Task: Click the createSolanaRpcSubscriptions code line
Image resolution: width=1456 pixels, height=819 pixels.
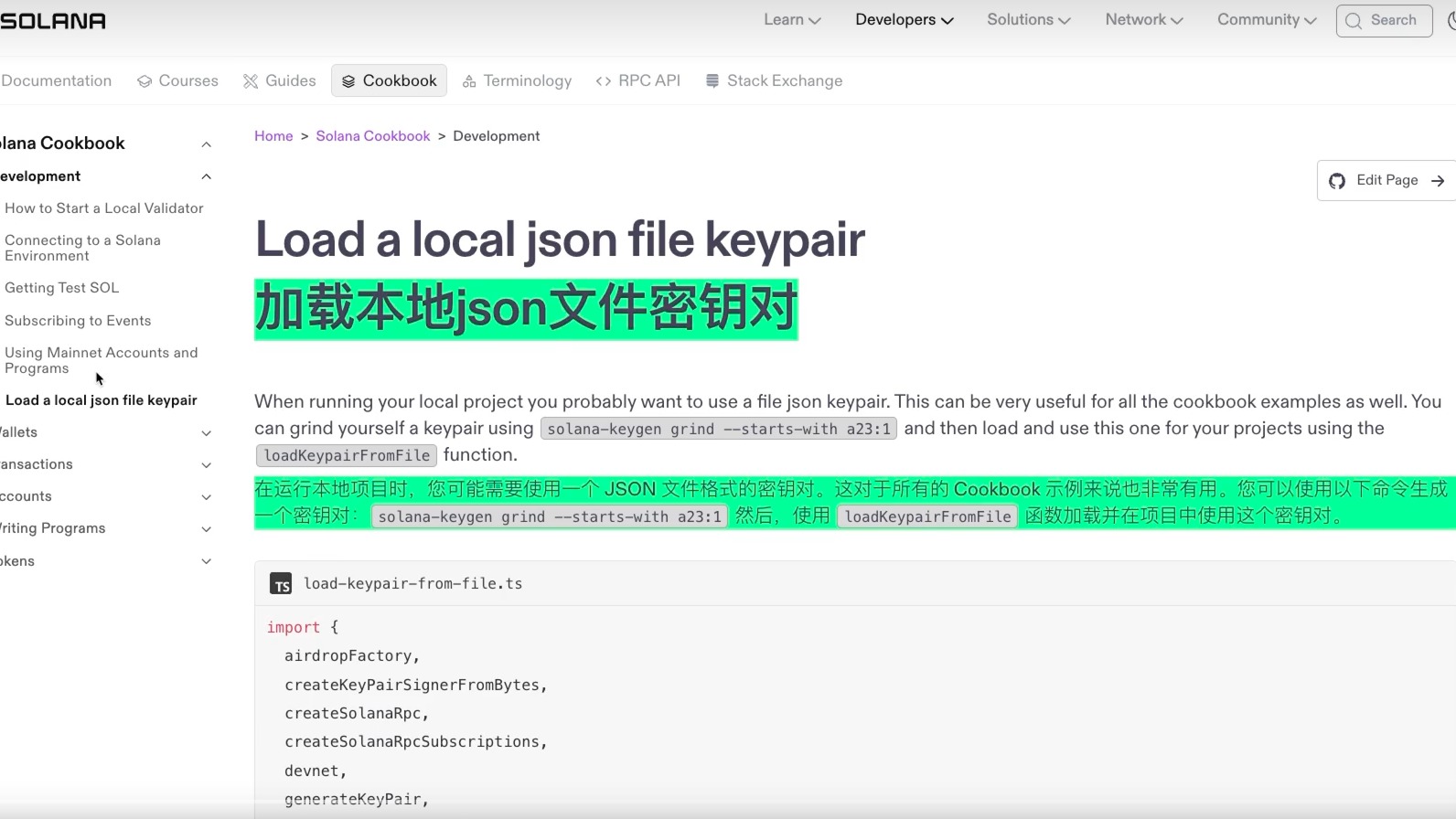Action: pos(416,742)
